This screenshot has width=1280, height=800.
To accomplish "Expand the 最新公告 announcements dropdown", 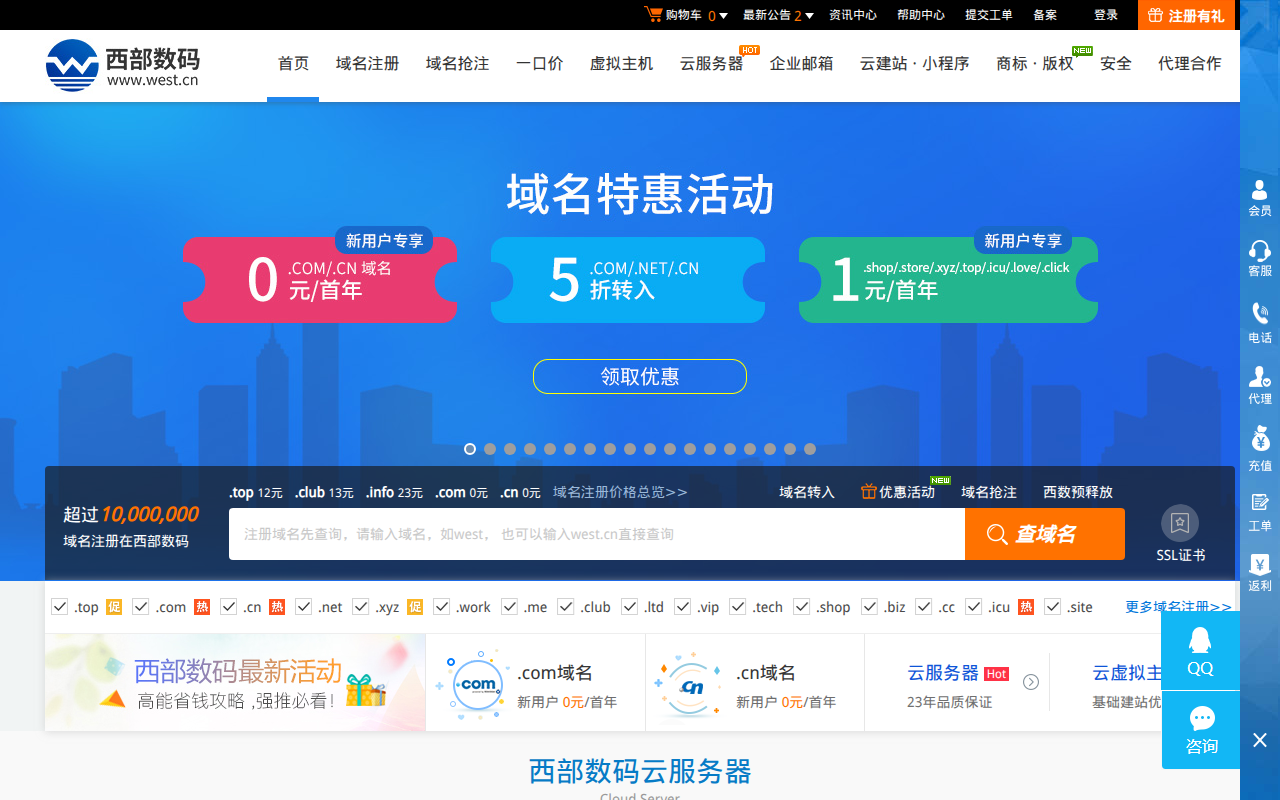I will coord(809,16).
